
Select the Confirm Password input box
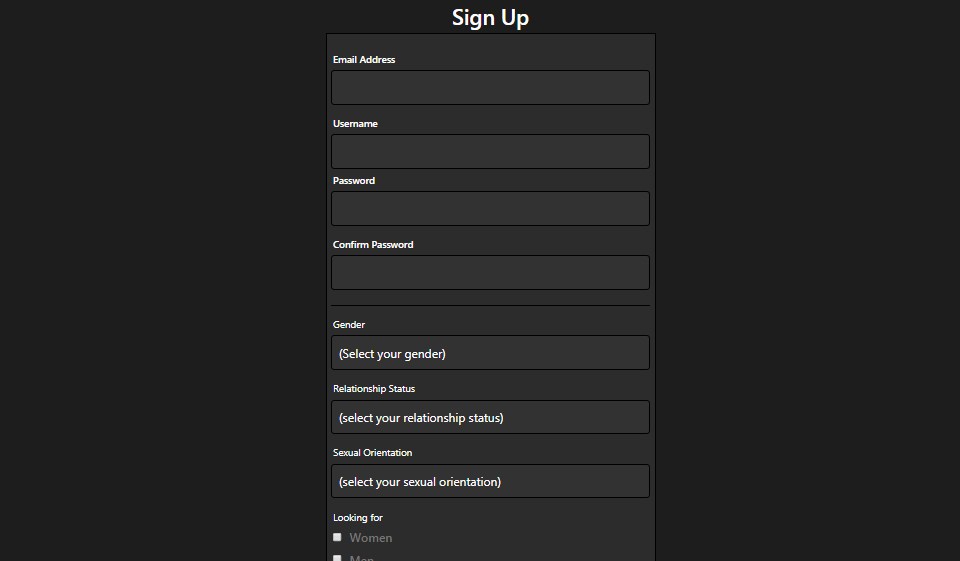point(490,273)
